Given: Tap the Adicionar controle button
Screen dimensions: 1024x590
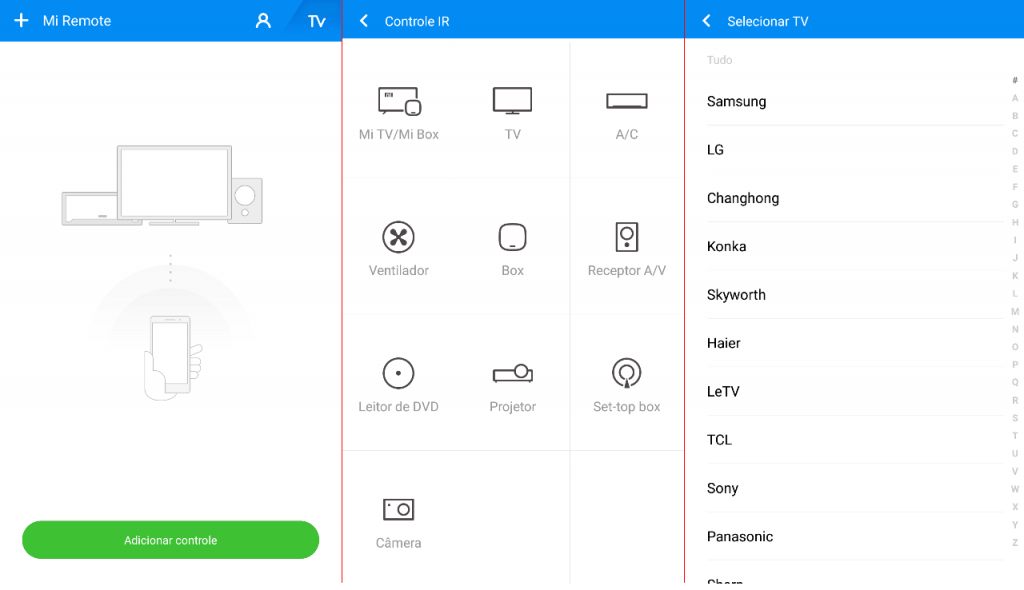Looking at the screenshot, I should (x=170, y=540).
